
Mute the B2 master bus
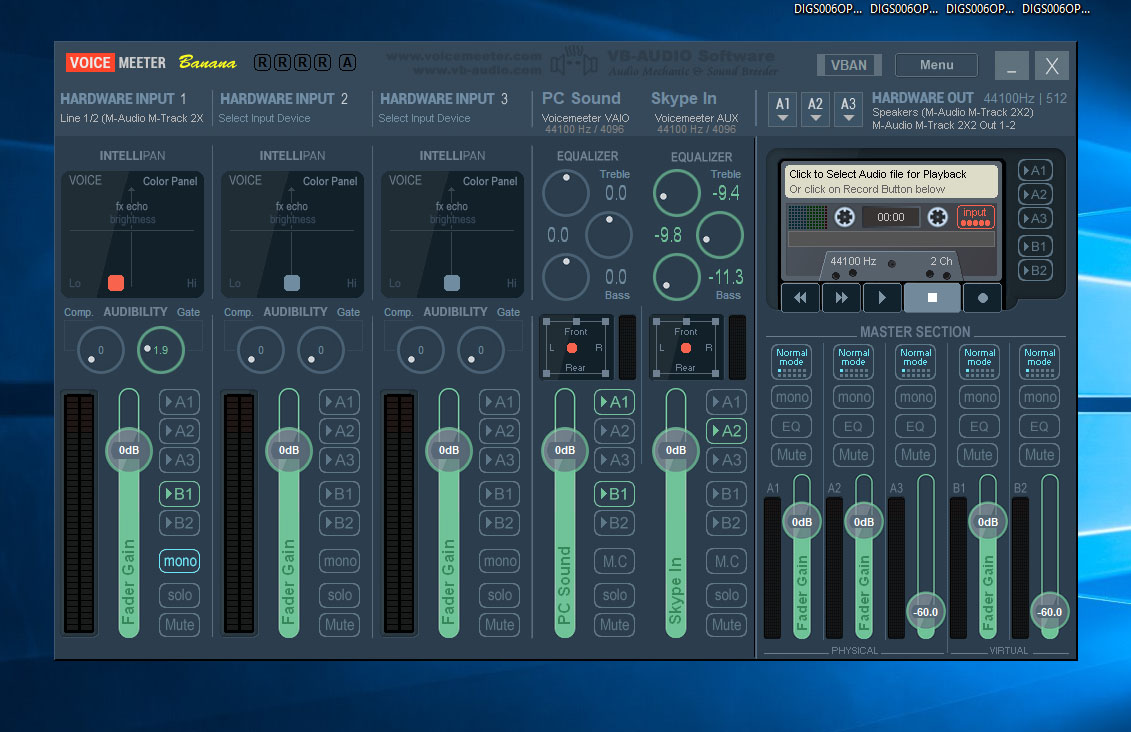(x=1039, y=455)
